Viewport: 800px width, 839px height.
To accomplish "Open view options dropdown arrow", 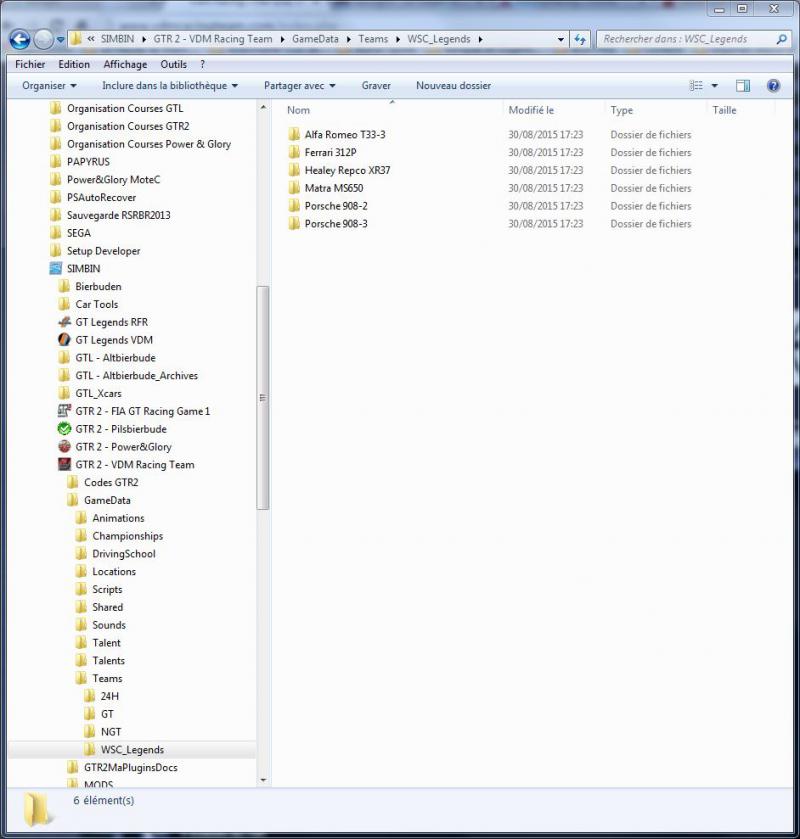I will point(714,86).
